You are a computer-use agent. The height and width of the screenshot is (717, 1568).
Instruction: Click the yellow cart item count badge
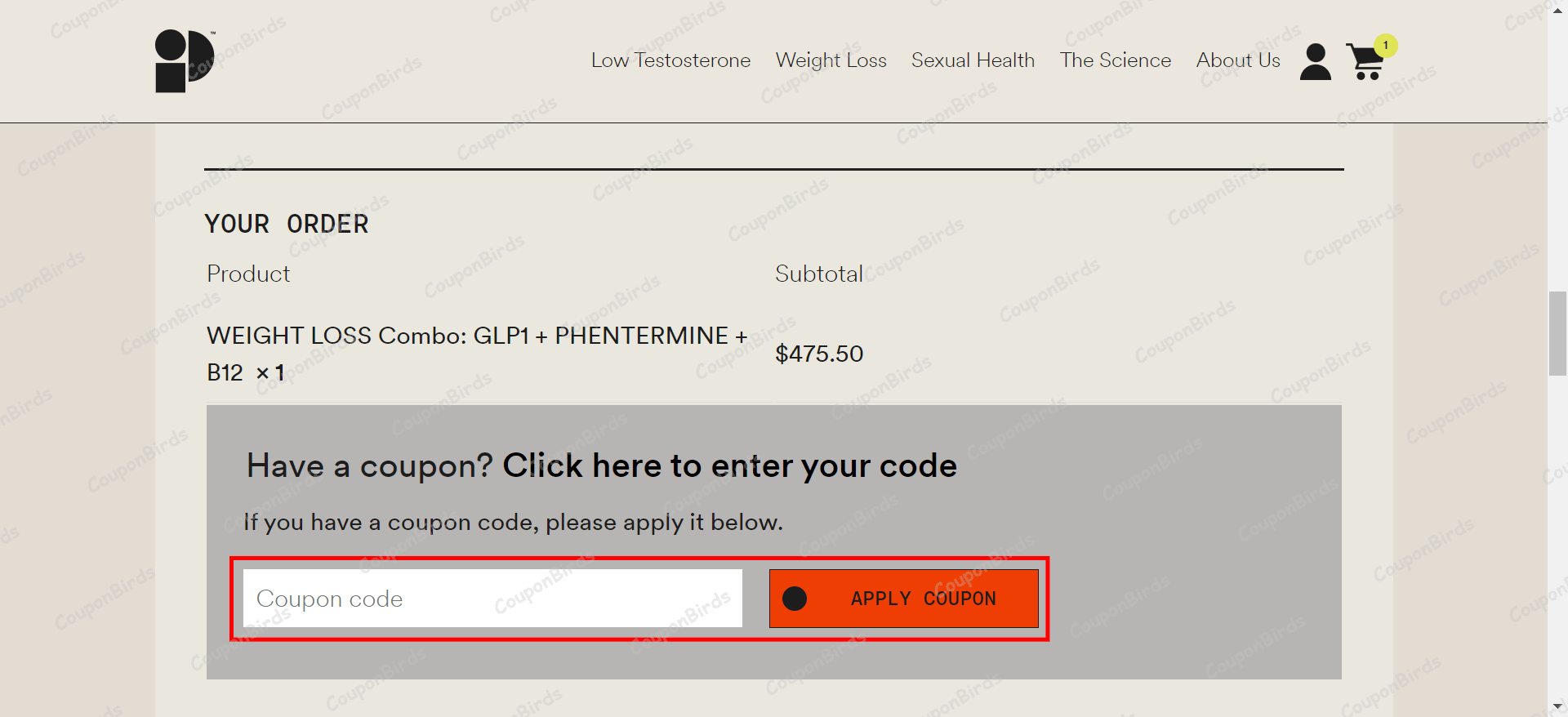[x=1386, y=46]
